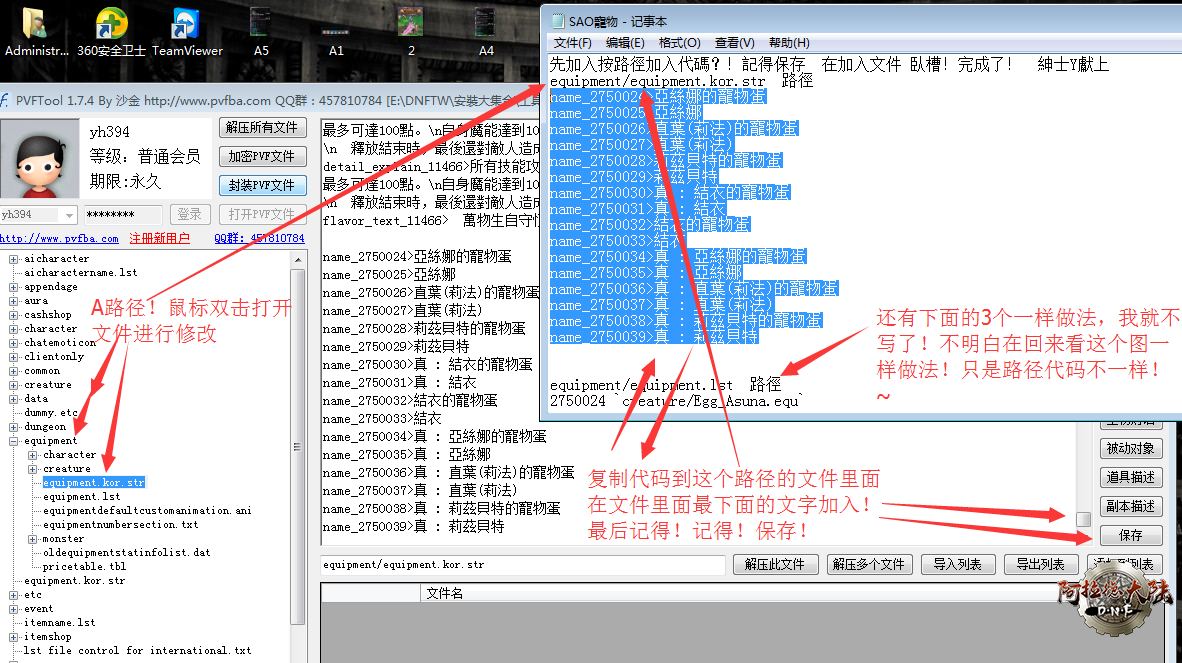Click the Administrator folder icon on desktop
This screenshot has width=1182, height=663.
point(35,25)
